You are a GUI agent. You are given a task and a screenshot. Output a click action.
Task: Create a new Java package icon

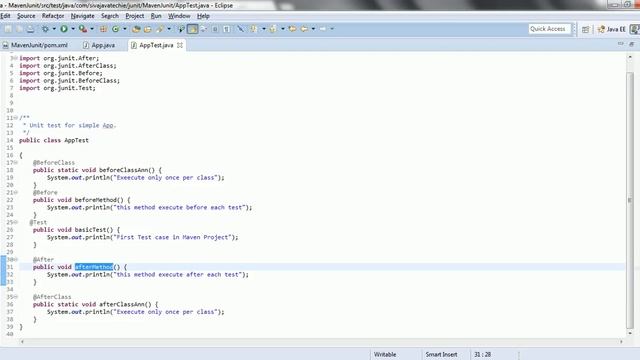[103, 29]
